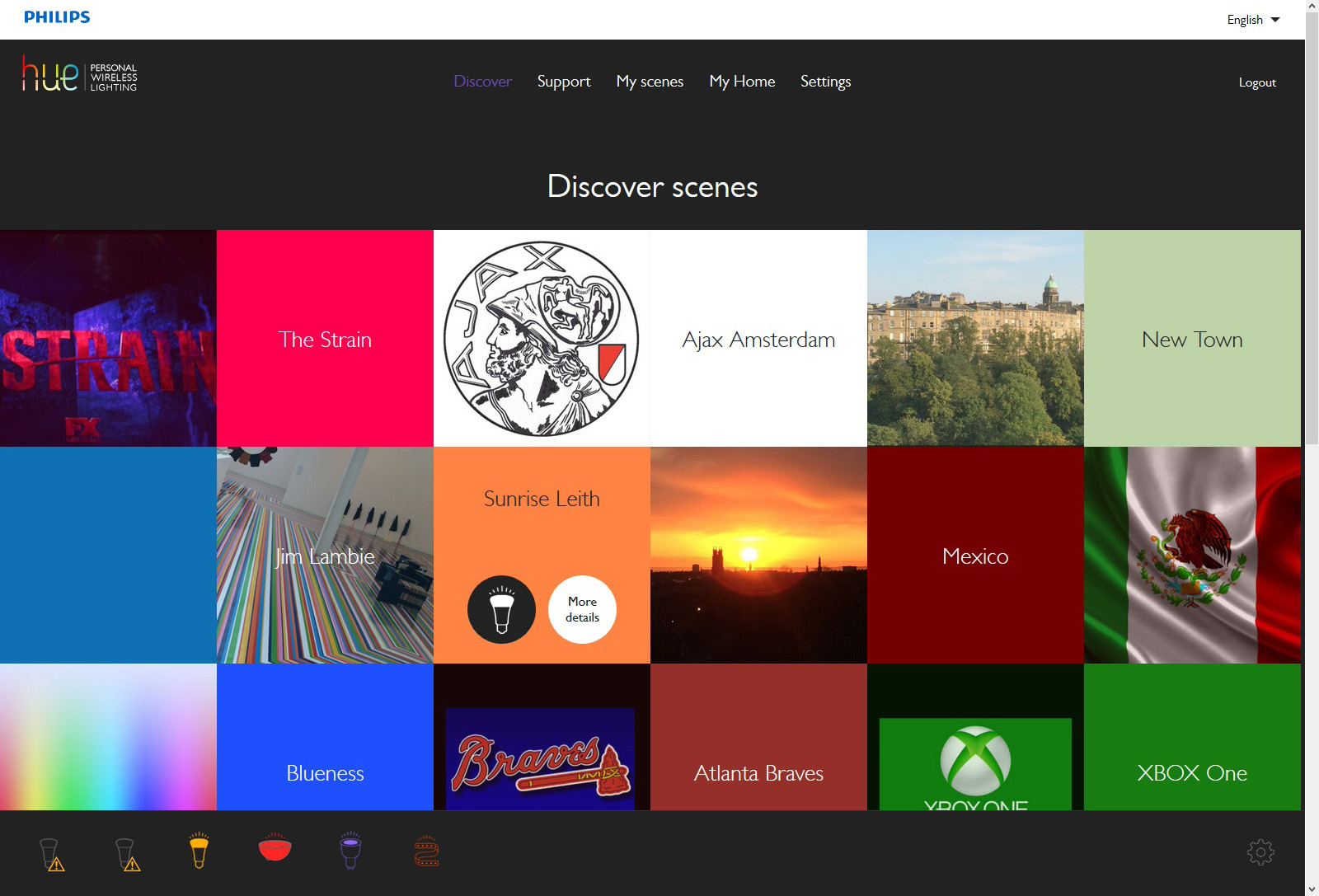Click the Braves logo image
Viewport: 1319px width, 896px height.
coord(542,737)
